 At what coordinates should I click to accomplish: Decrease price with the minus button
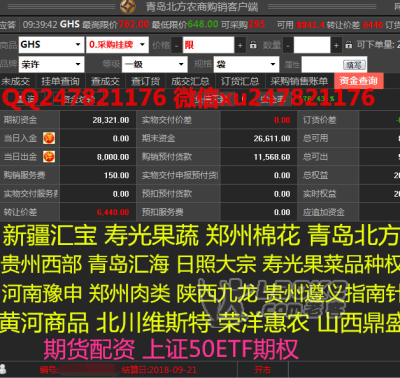177,45
